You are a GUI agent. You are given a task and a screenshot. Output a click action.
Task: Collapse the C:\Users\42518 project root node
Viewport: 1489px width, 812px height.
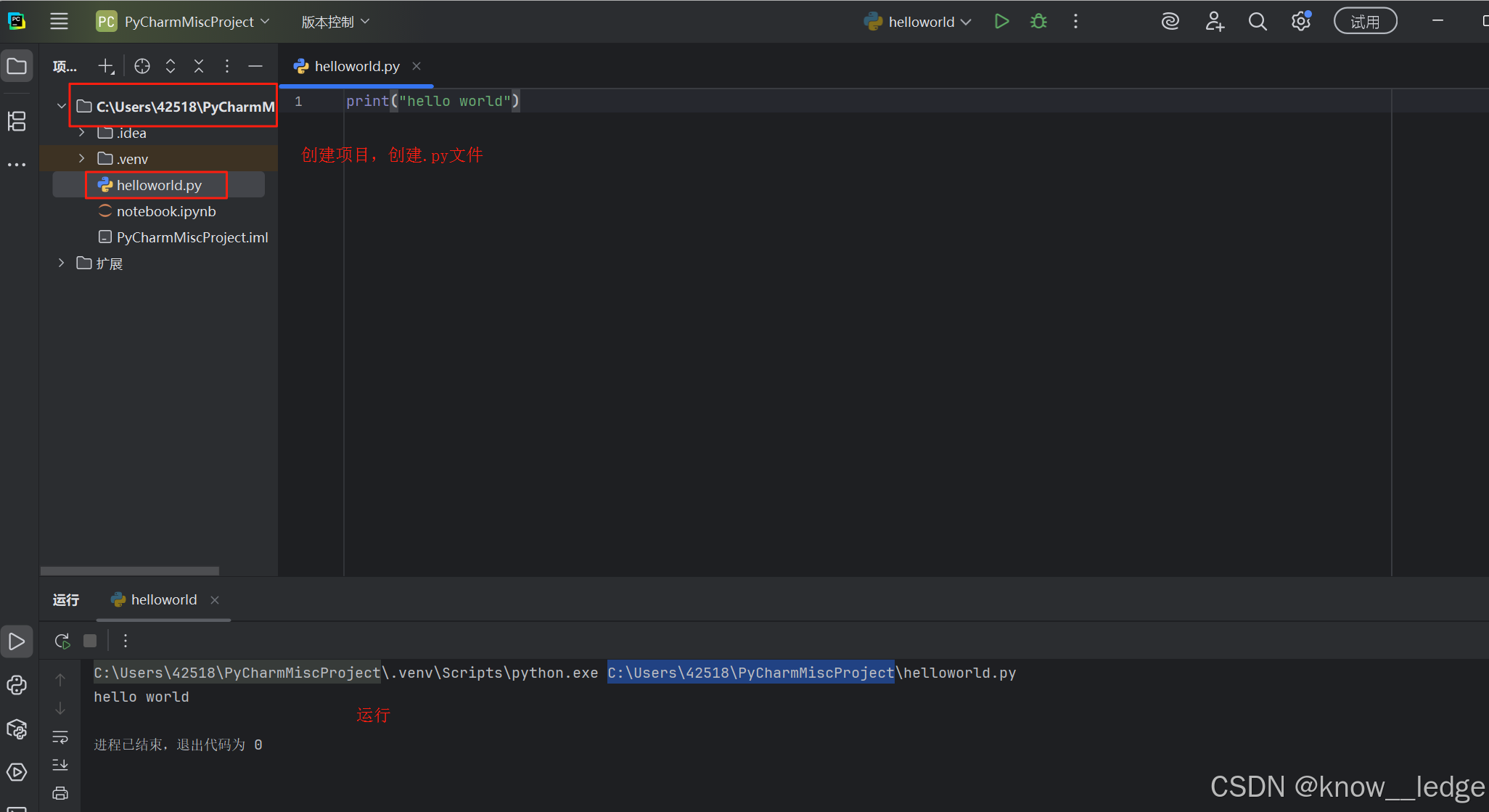coord(62,107)
